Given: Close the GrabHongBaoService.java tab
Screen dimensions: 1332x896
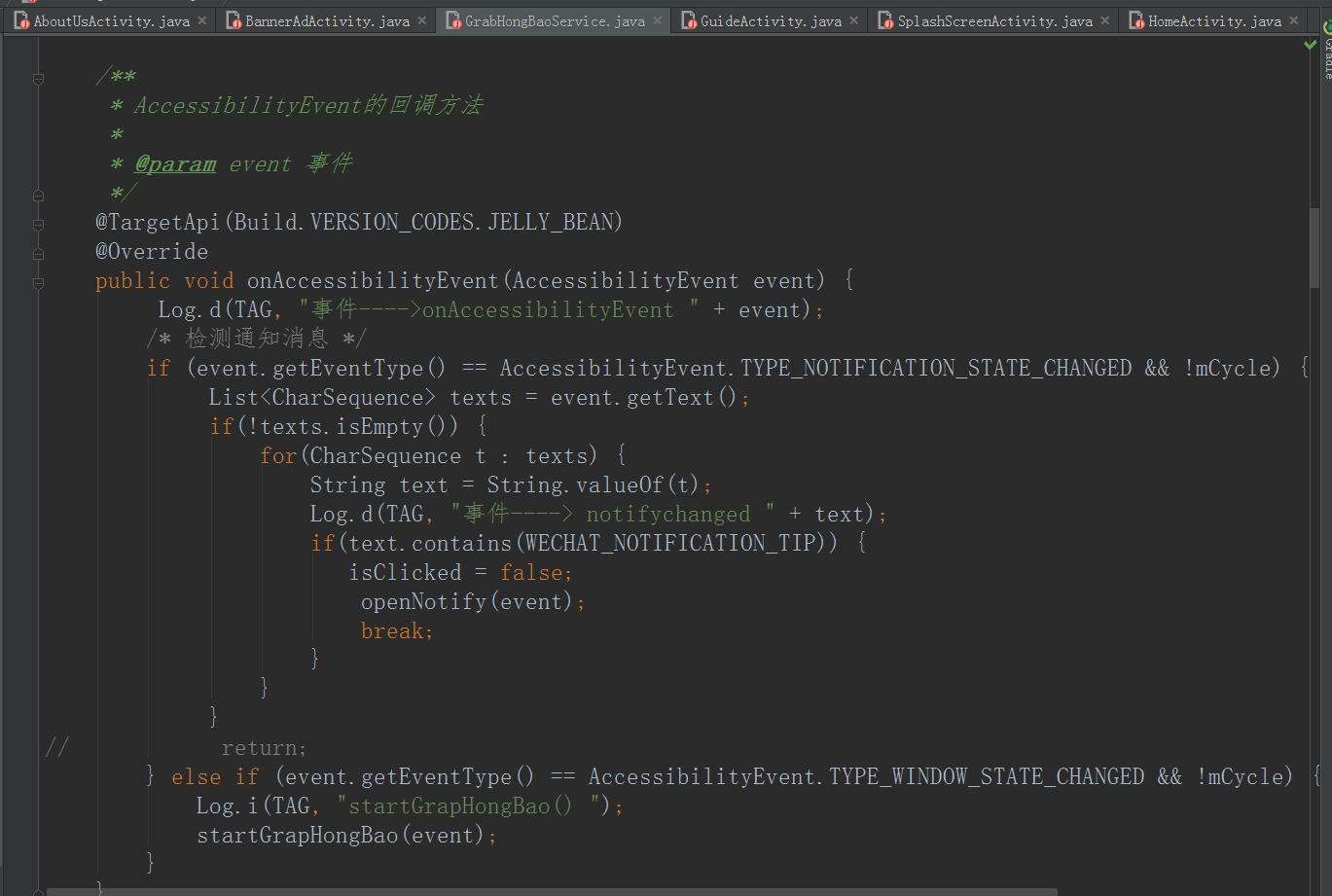Looking at the screenshot, I should tap(657, 19).
